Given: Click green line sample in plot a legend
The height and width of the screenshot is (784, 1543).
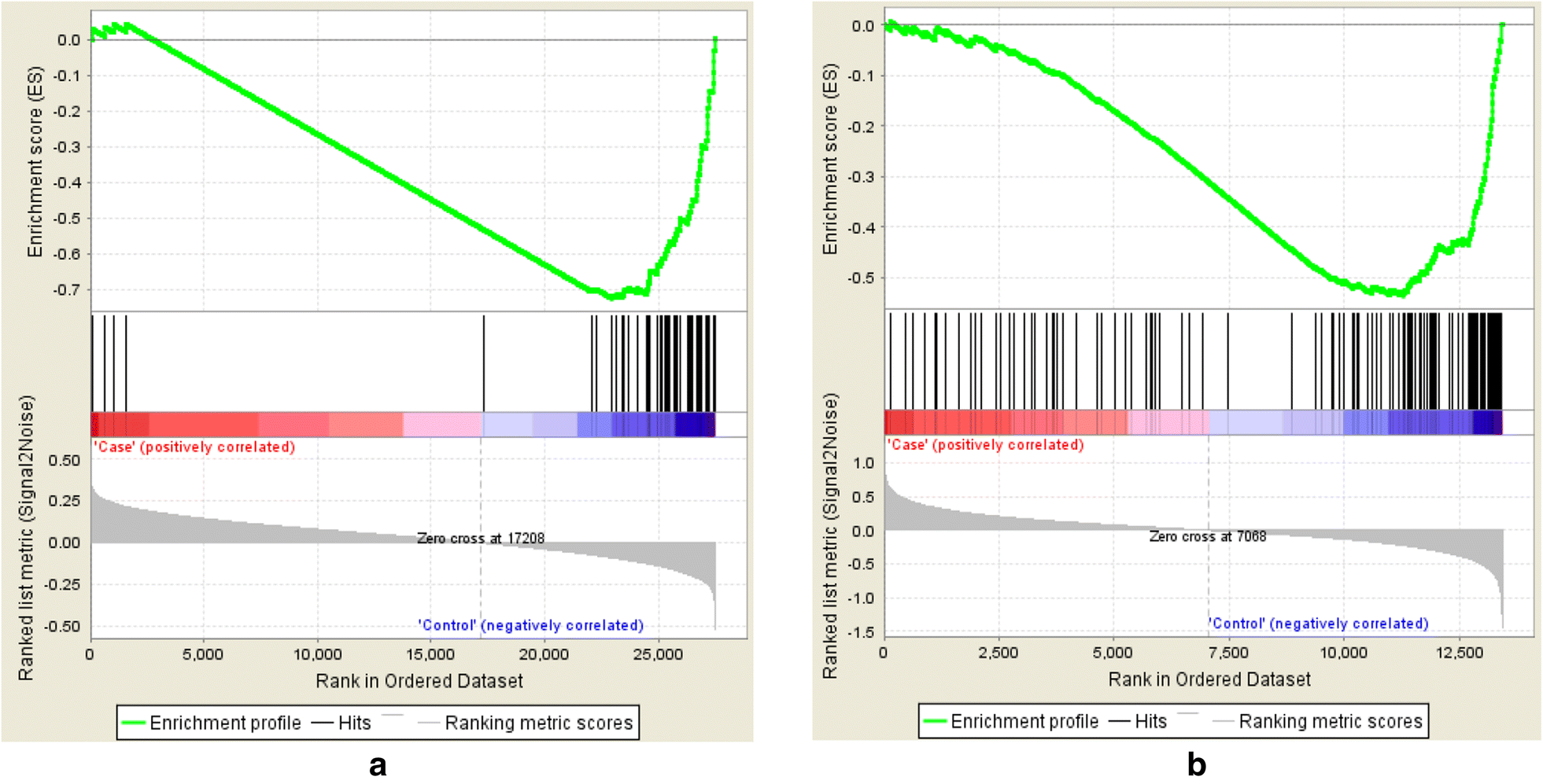Looking at the screenshot, I should (133, 723).
